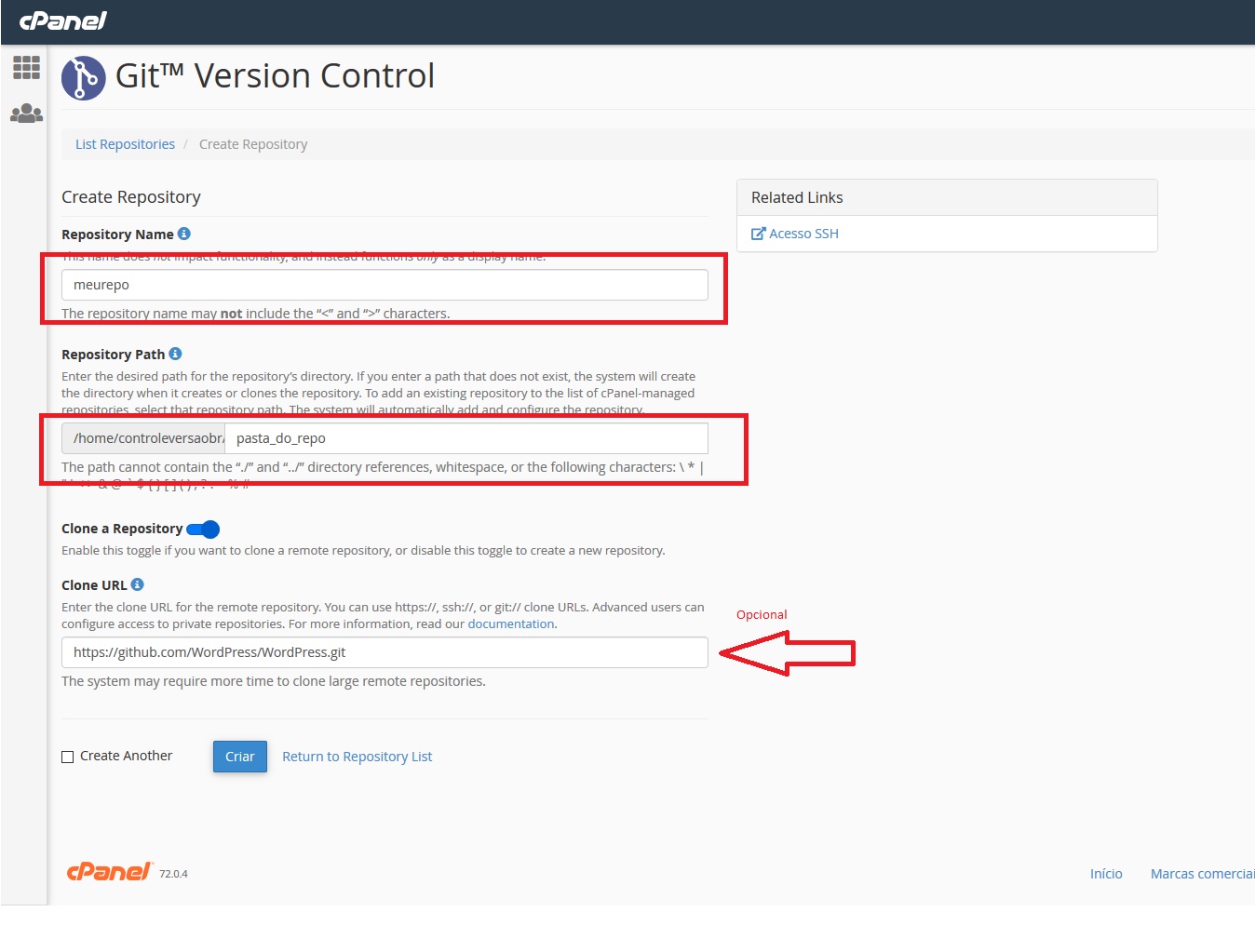Click the cPanel logo in the header
The width and height of the screenshot is (1255, 952).
coord(62,20)
